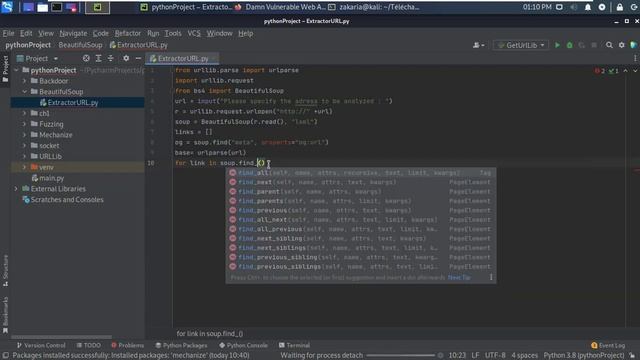Viewport: 640px width, 360px height.
Task: Open Kali applications menu icon
Action: (x=7, y=7)
